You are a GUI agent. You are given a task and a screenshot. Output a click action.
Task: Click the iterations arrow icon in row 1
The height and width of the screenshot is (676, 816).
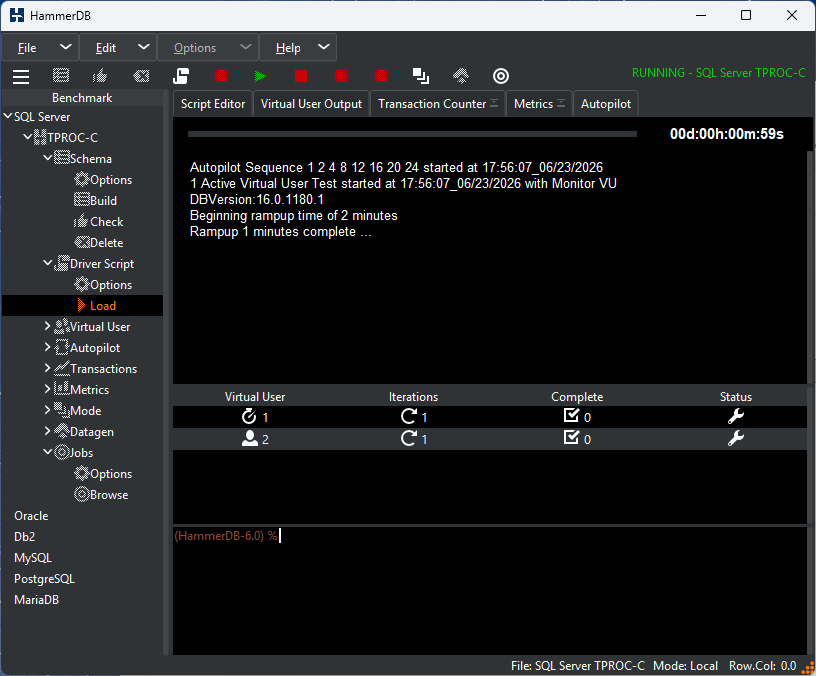tap(409, 416)
